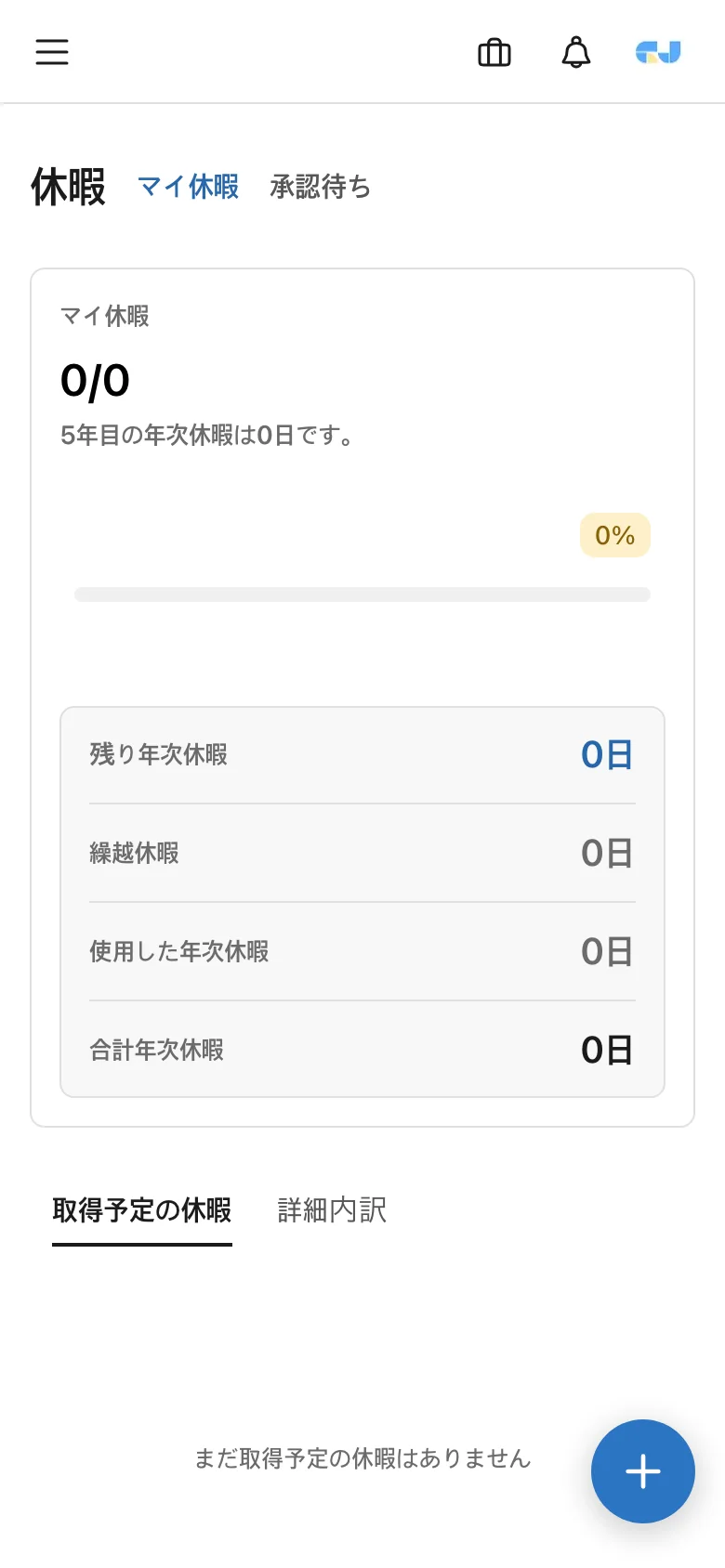The image size is (725, 1568).
Task: Click the briefcase icon in header
Action: tap(494, 53)
